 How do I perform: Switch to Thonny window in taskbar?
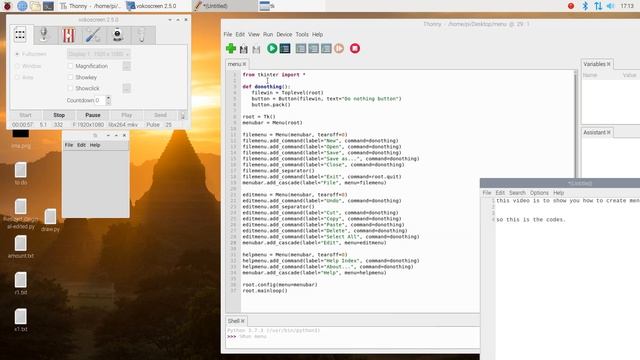[x=91, y=6]
